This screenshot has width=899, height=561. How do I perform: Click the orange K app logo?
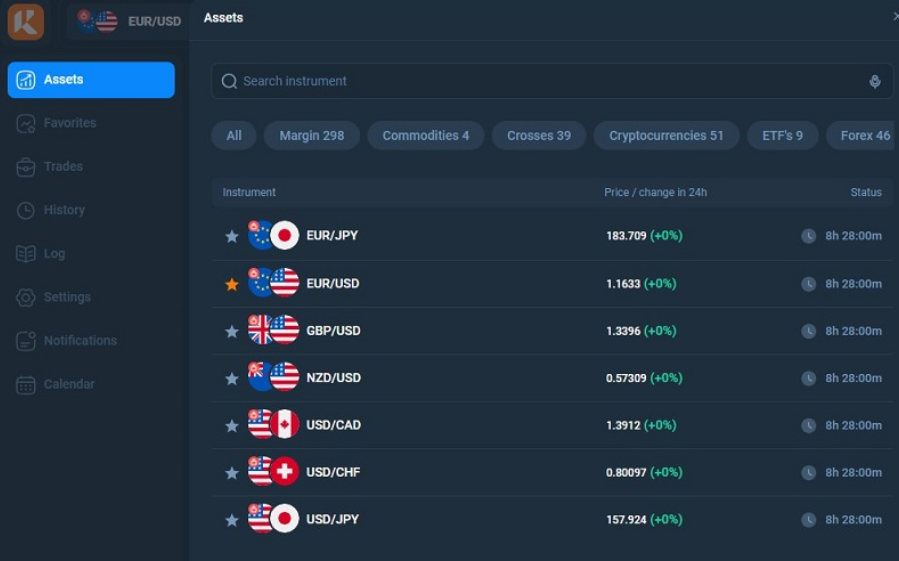tap(26, 22)
